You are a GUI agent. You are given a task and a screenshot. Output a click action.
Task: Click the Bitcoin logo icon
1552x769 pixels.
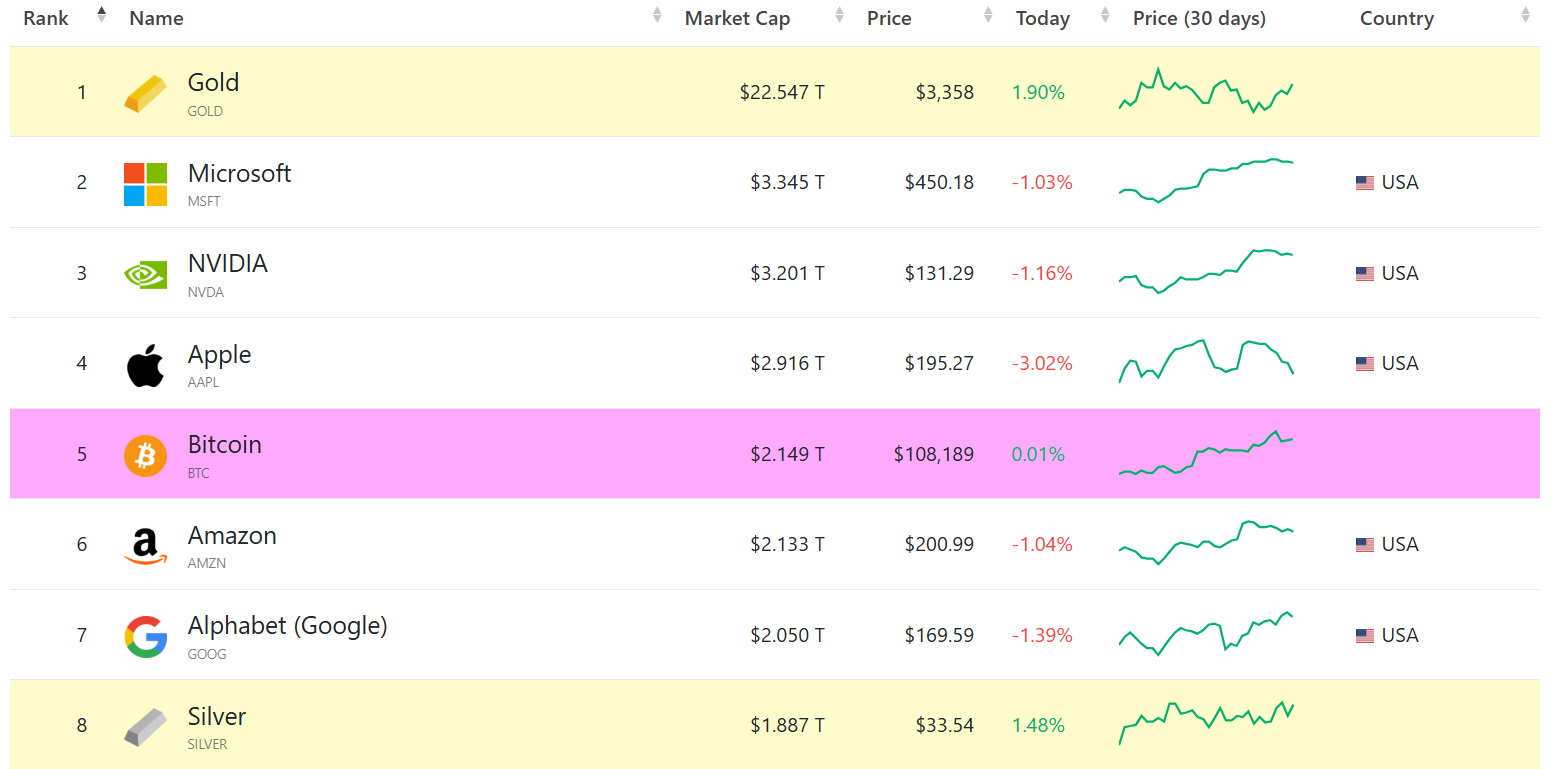145,455
